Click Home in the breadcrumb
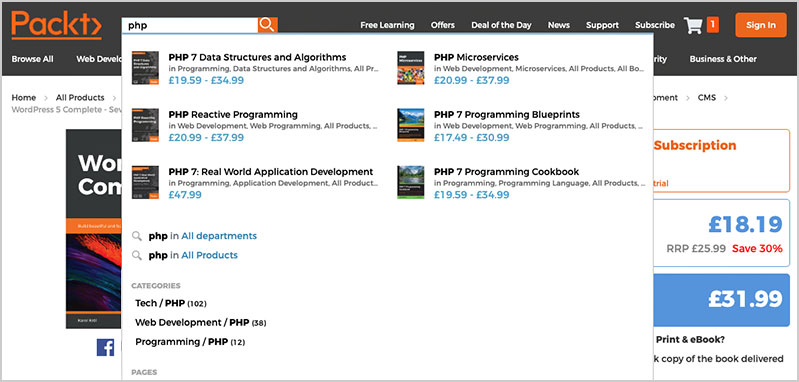The height and width of the screenshot is (382, 799). [24, 97]
